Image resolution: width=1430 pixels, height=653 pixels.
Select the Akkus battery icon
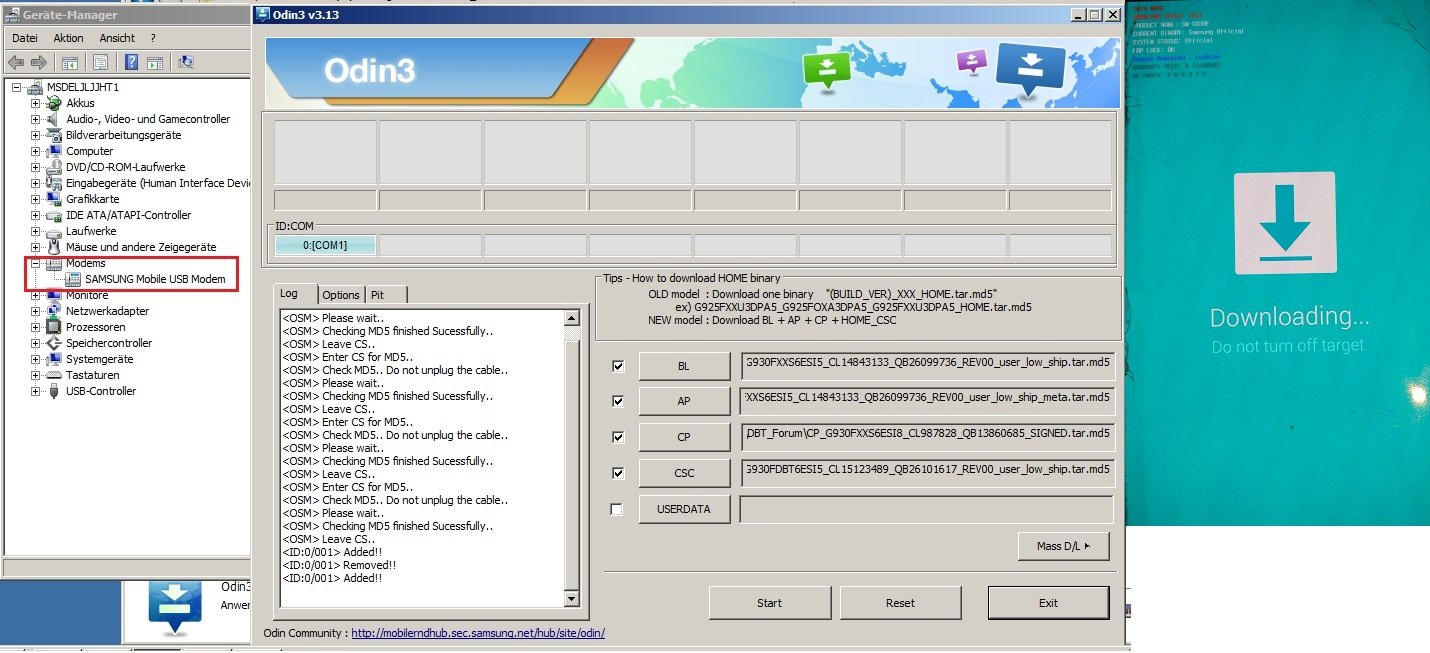54,103
